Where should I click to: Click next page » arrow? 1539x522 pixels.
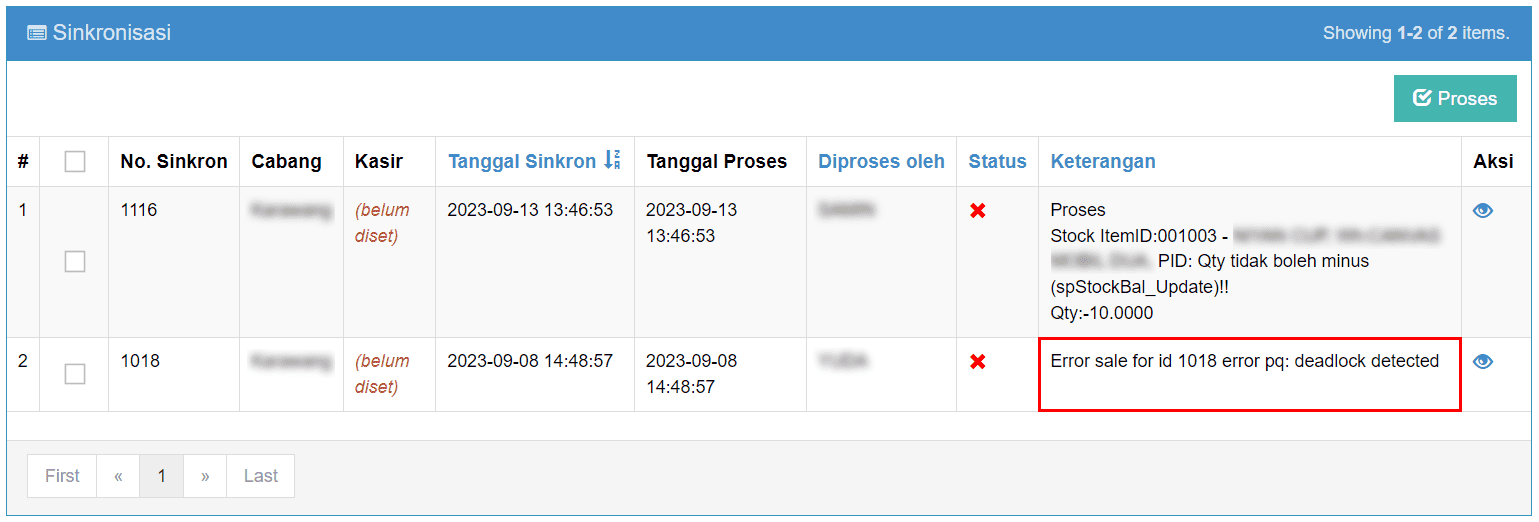coord(205,476)
